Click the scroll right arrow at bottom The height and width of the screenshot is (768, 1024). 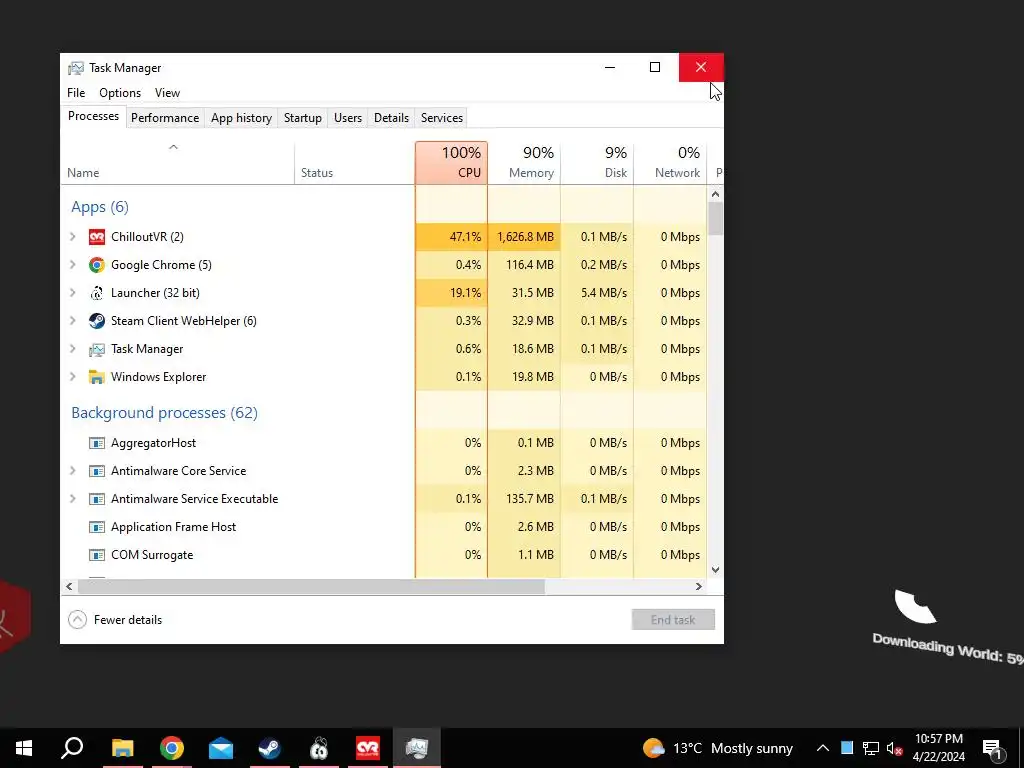[699, 586]
